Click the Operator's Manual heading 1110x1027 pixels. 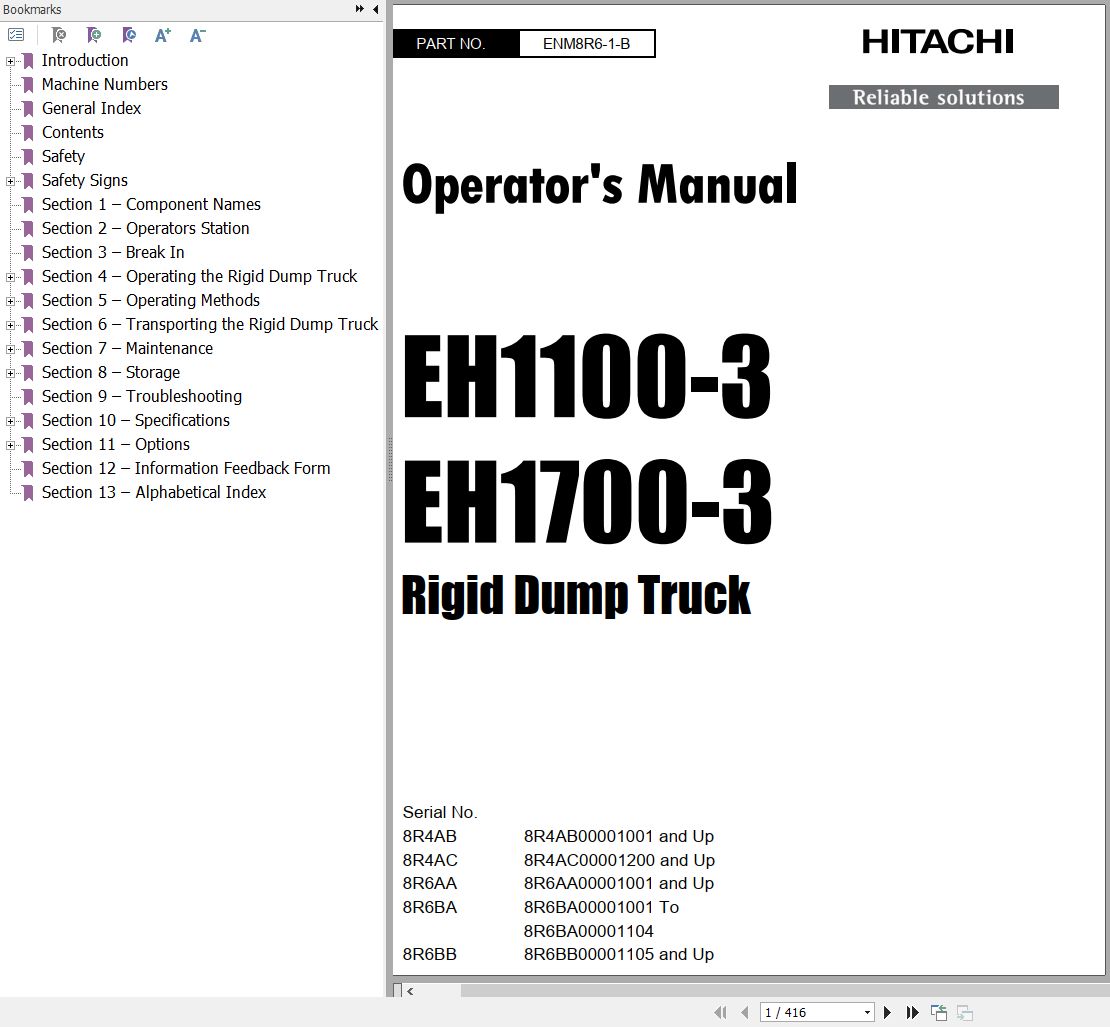pos(600,185)
